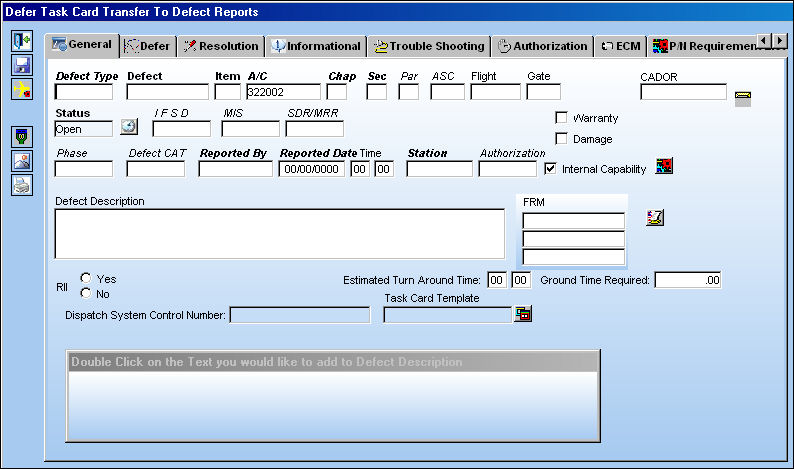This screenshot has width=794, height=469.
Task: Click the Status field showing Open
Action: click(x=84, y=129)
